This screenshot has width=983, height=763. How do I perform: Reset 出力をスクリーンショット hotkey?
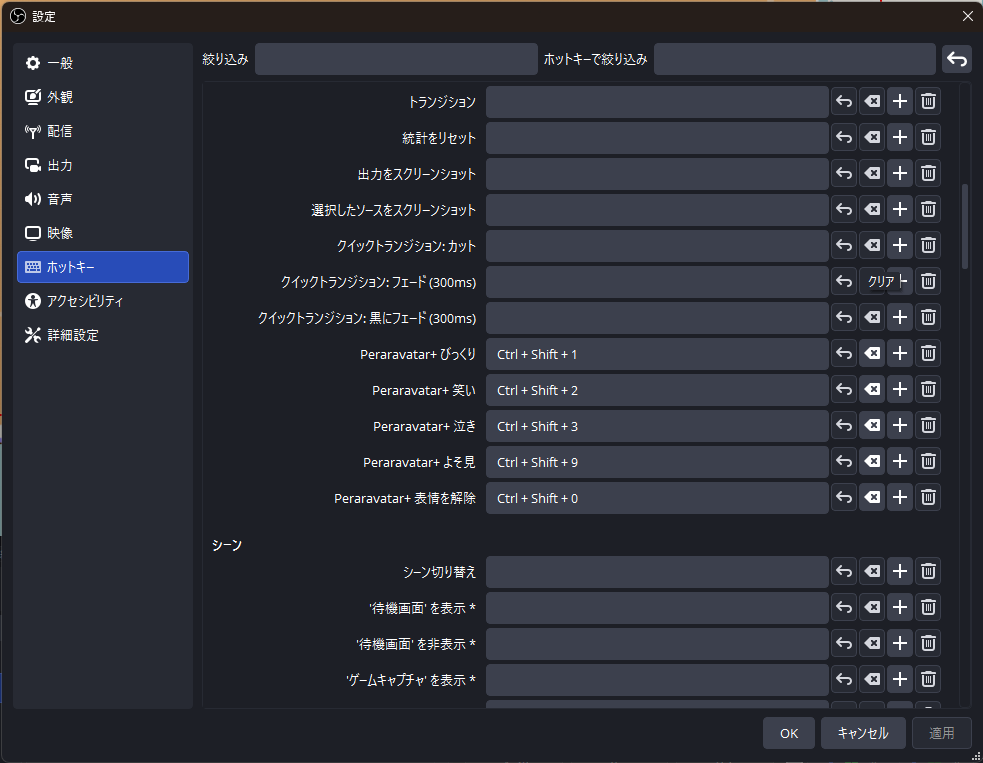(x=844, y=173)
